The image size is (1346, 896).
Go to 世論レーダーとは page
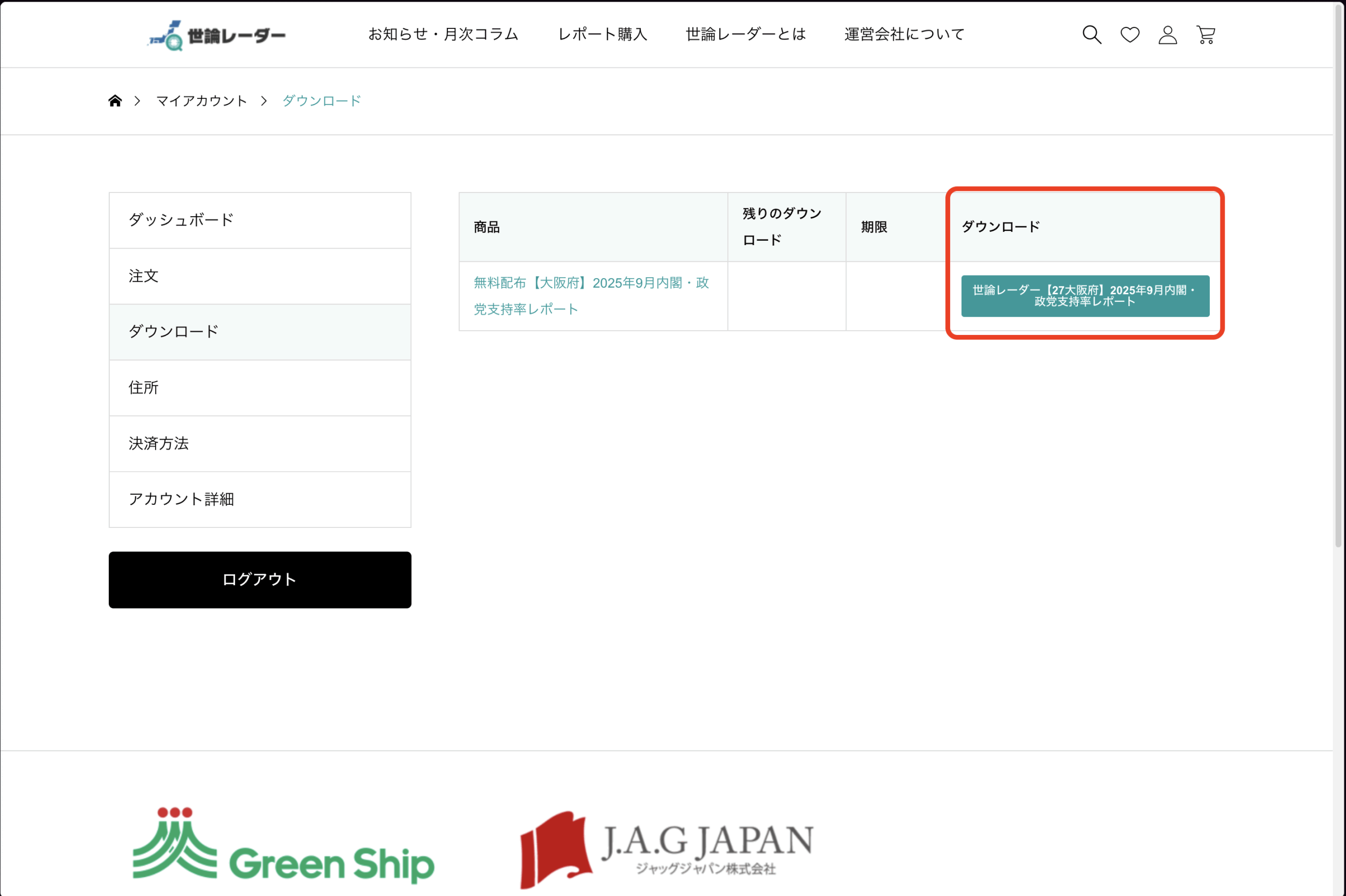(x=746, y=34)
